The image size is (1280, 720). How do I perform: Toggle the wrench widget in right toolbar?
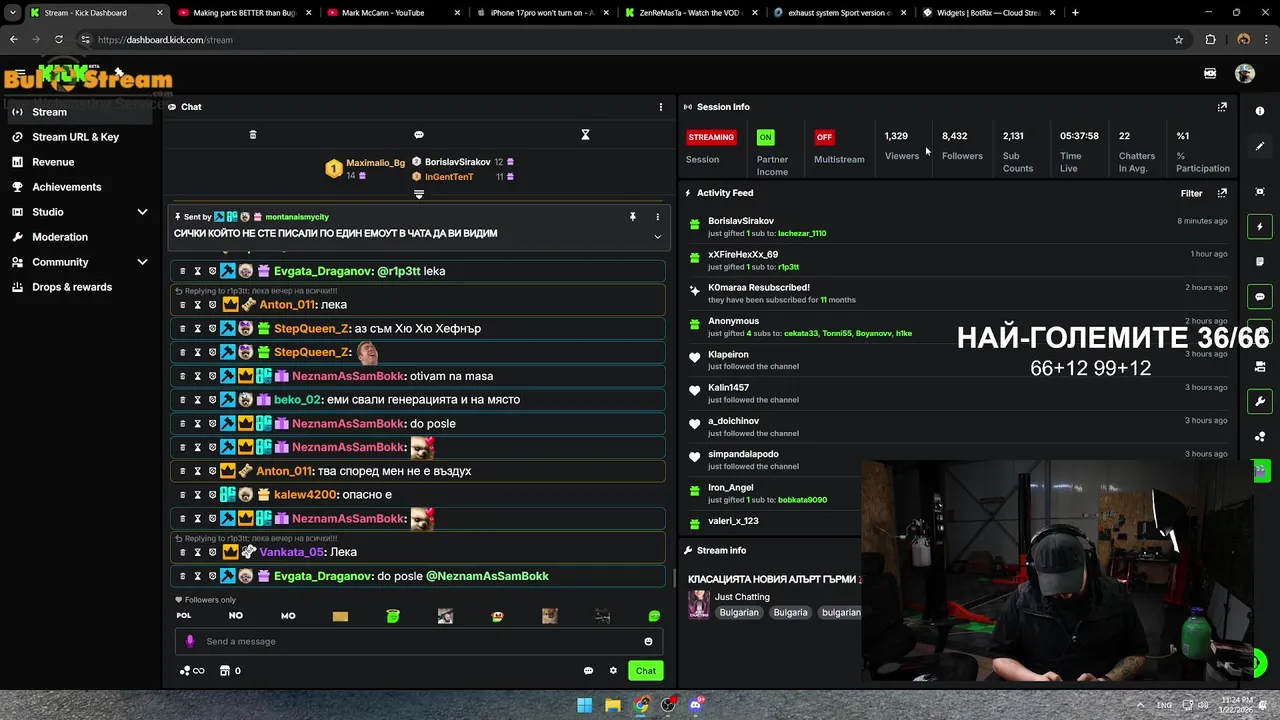click(x=1260, y=402)
